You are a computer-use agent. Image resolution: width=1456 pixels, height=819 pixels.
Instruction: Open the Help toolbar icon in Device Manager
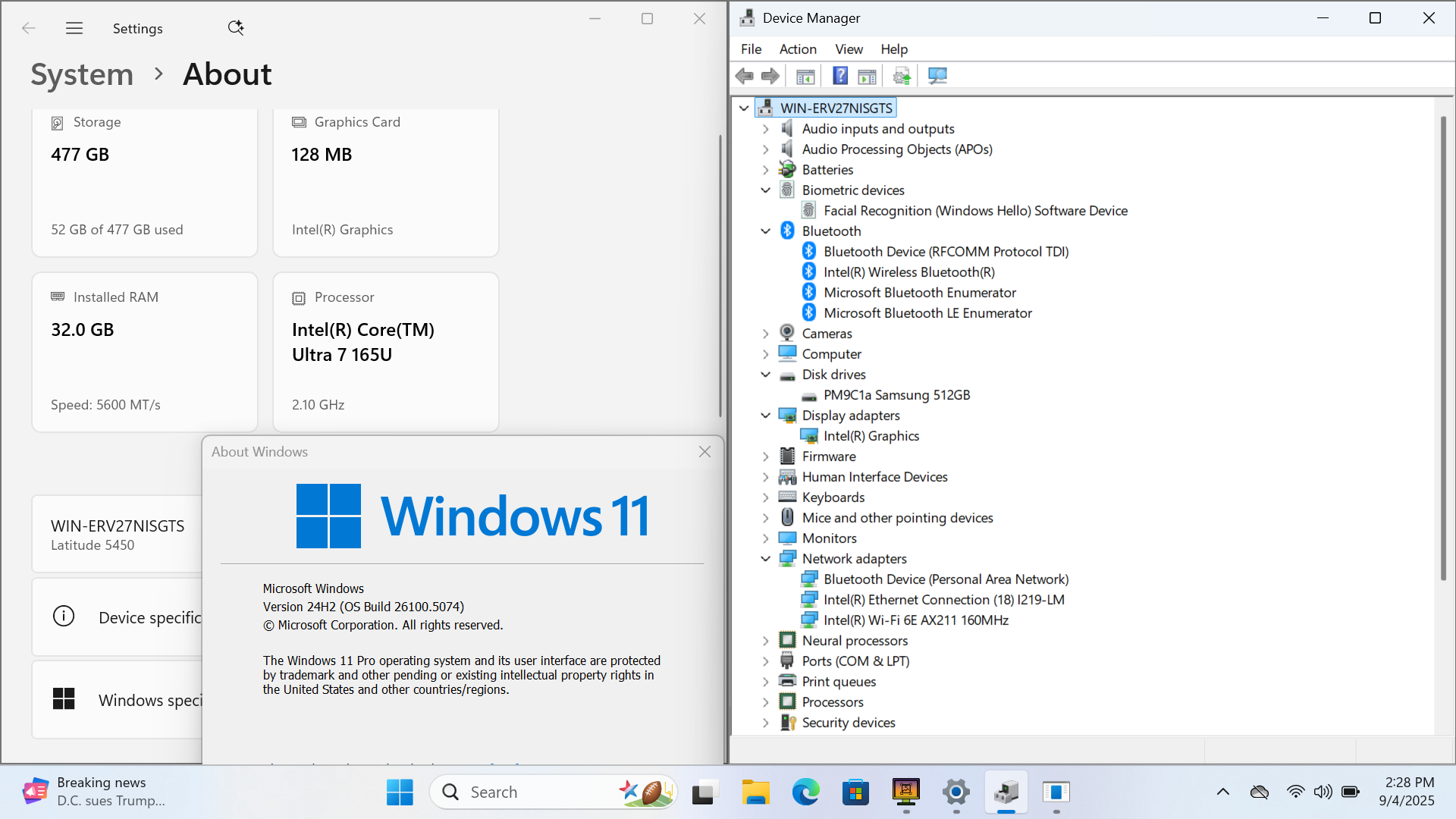[x=840, y=76]
